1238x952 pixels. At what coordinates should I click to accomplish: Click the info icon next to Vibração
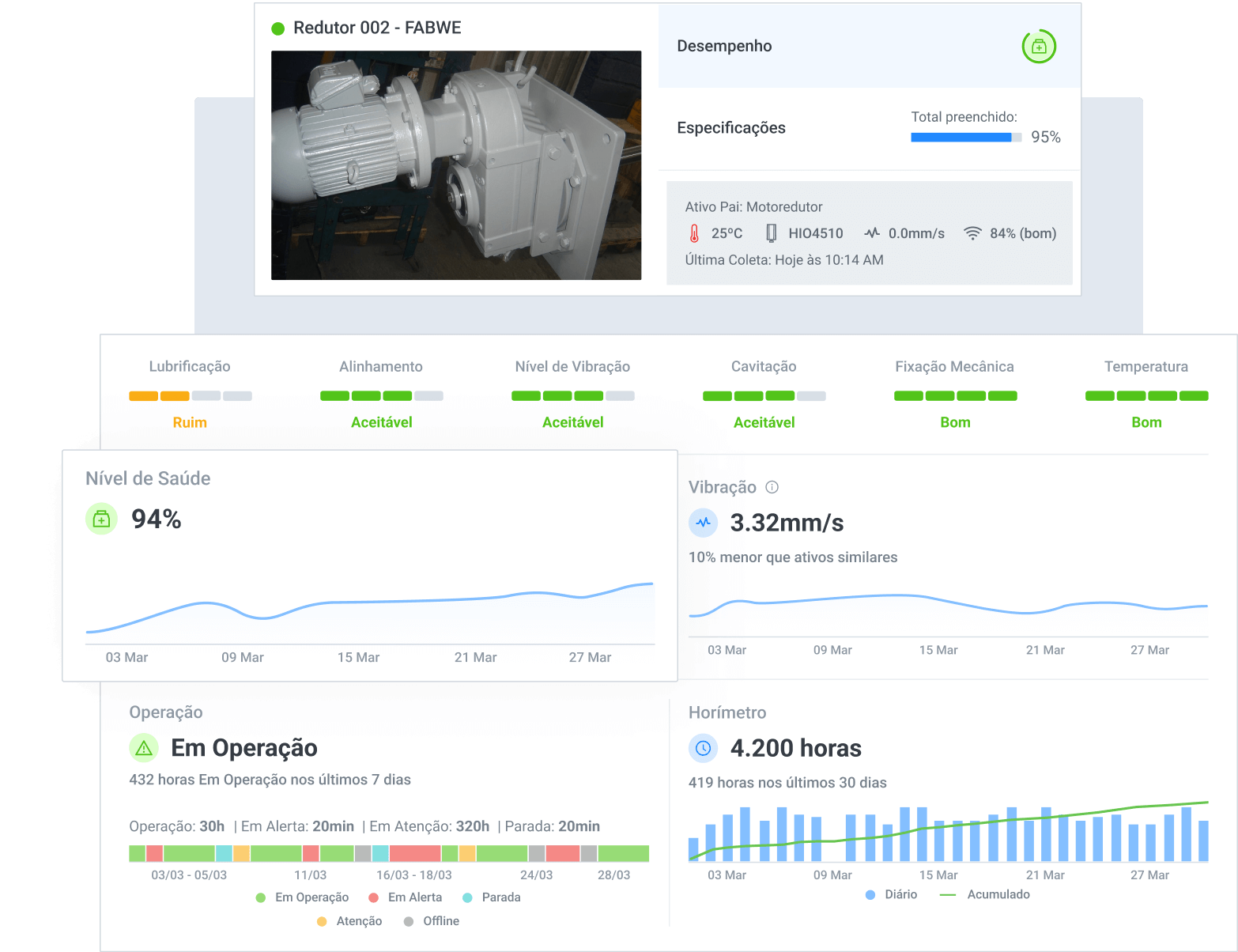772,487
